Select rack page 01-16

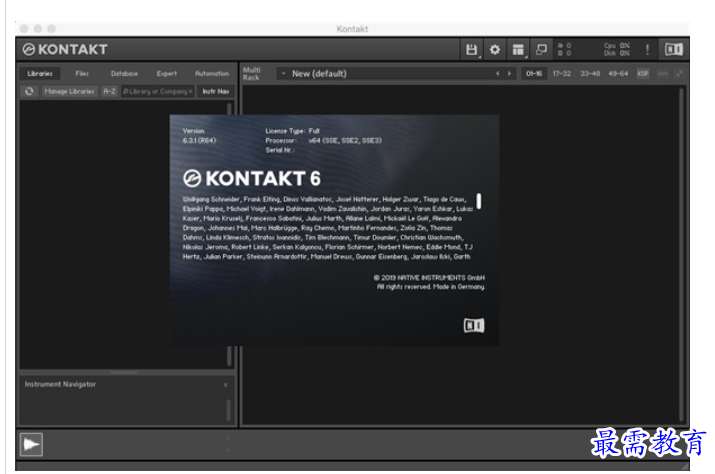coord(534,73)
